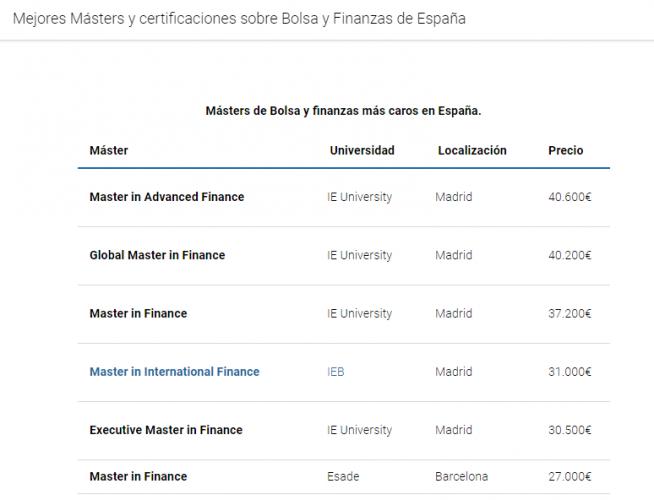Click the Esade university cell

point(343,476)
